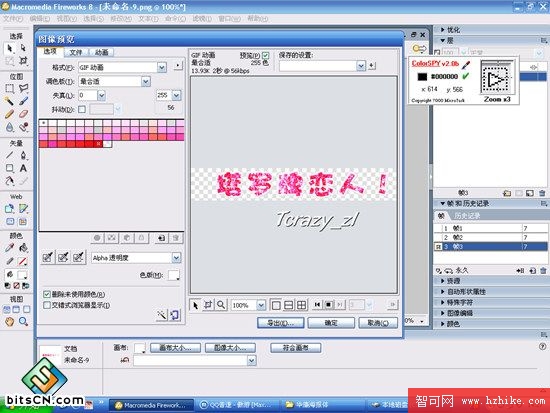The height and width of the screenshot is (413, 550).
Task: Uncheck remove unused colors option
Action: point(47,294)
